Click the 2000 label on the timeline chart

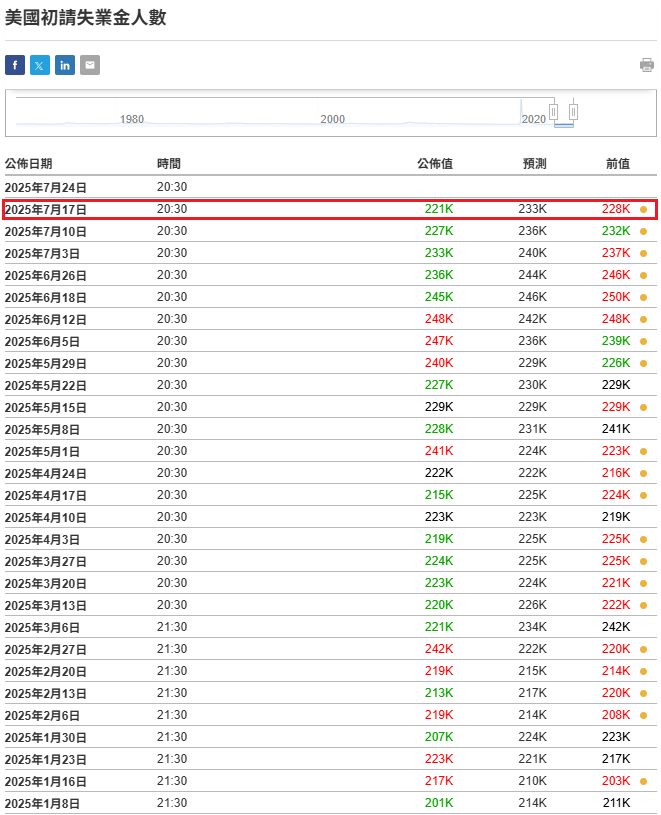coord(332,119)
